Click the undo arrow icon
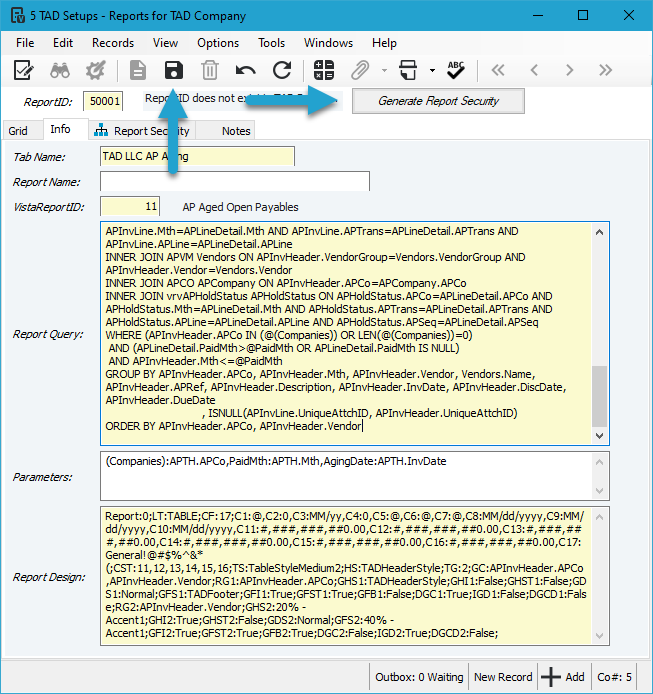The width and height of the screenshot is (653, 694). [246, 70]
